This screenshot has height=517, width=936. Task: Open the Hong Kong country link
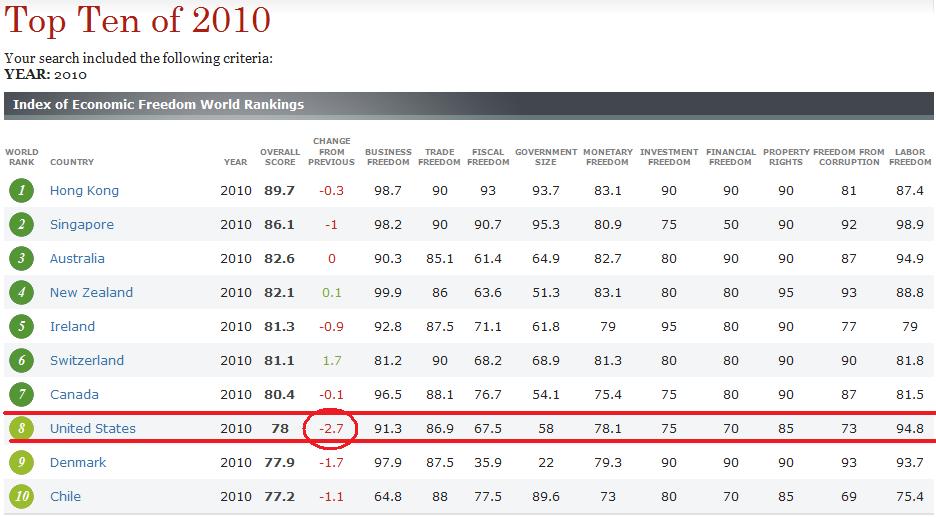84,190
